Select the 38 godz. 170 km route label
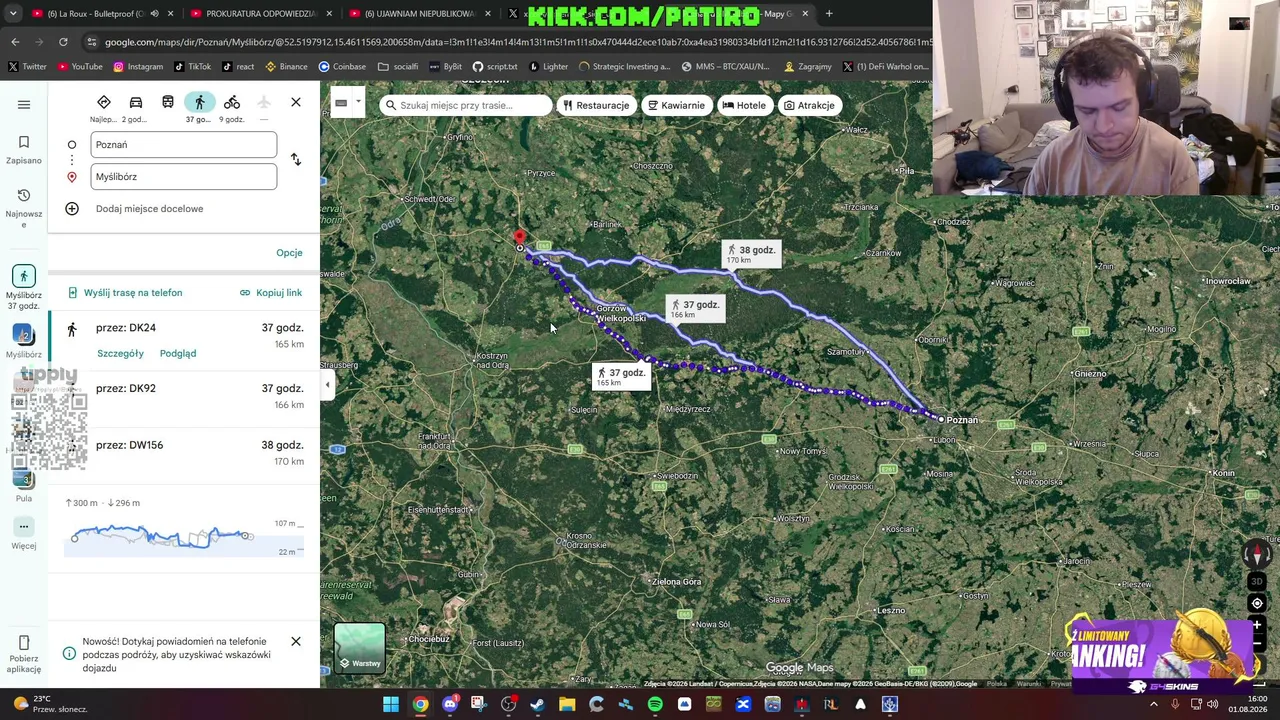Image resolution: width=1280 pixels, height=720 pixels. [750, 254]
